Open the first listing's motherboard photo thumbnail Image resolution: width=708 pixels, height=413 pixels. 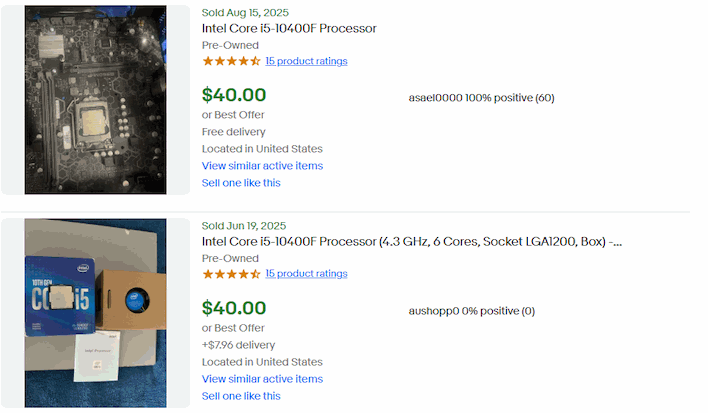(x=96, y=100)
